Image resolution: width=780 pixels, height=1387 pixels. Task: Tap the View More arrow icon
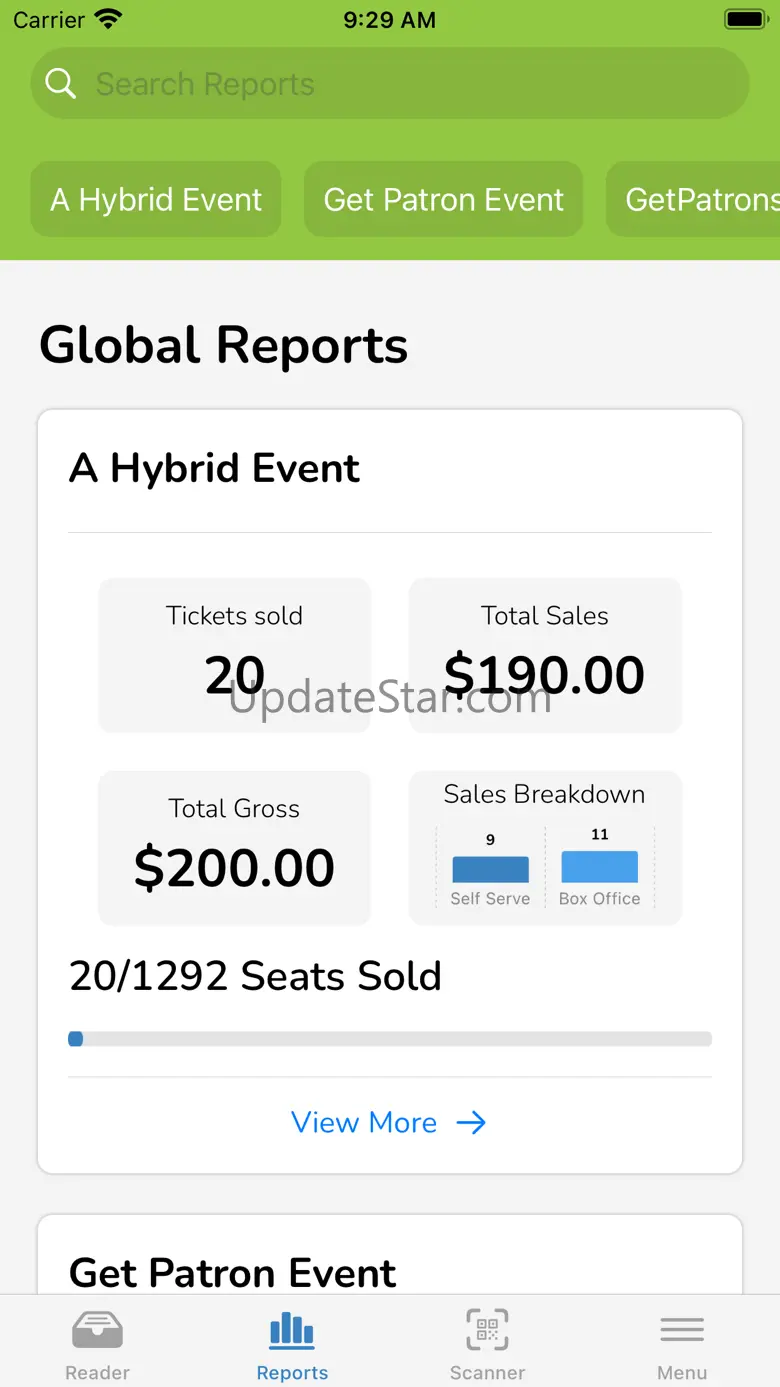(x=471, y=1123)
